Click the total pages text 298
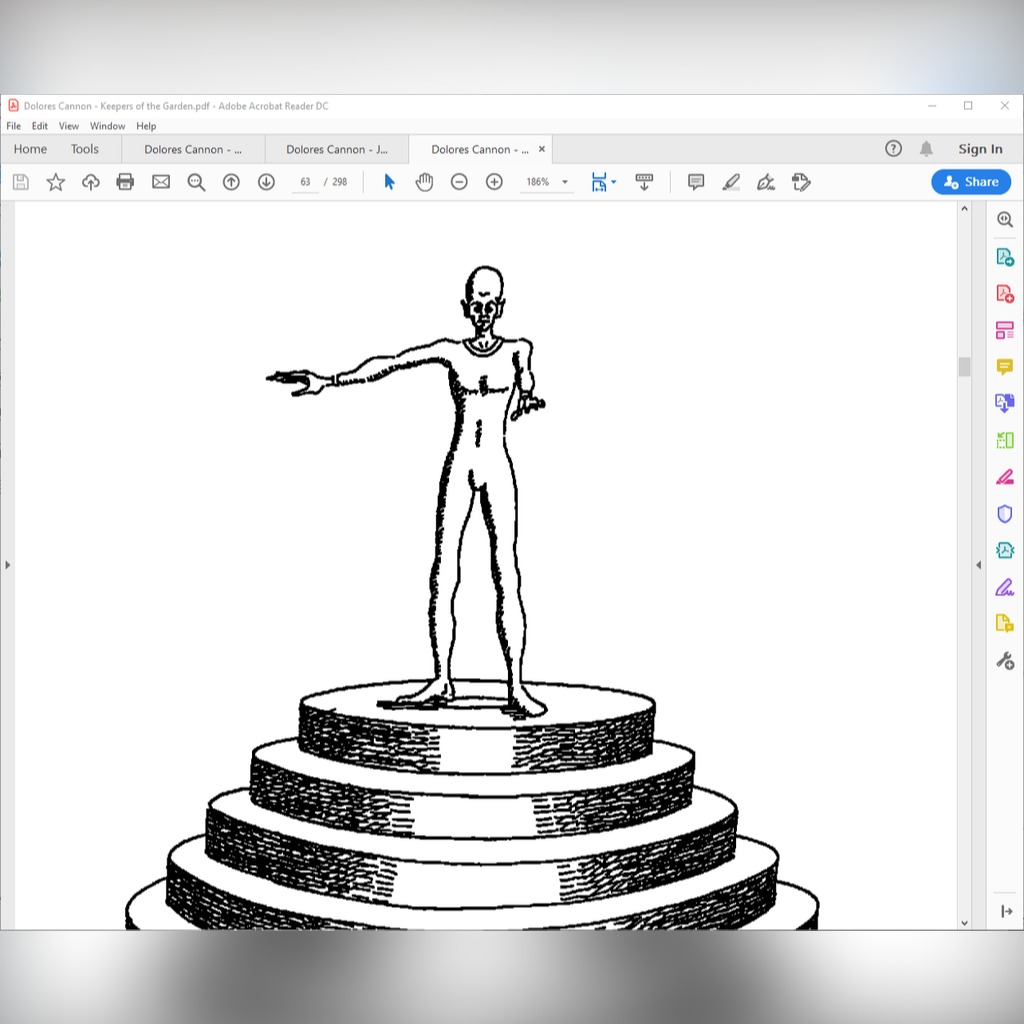 pyautogui.click(x=340, y=182)
